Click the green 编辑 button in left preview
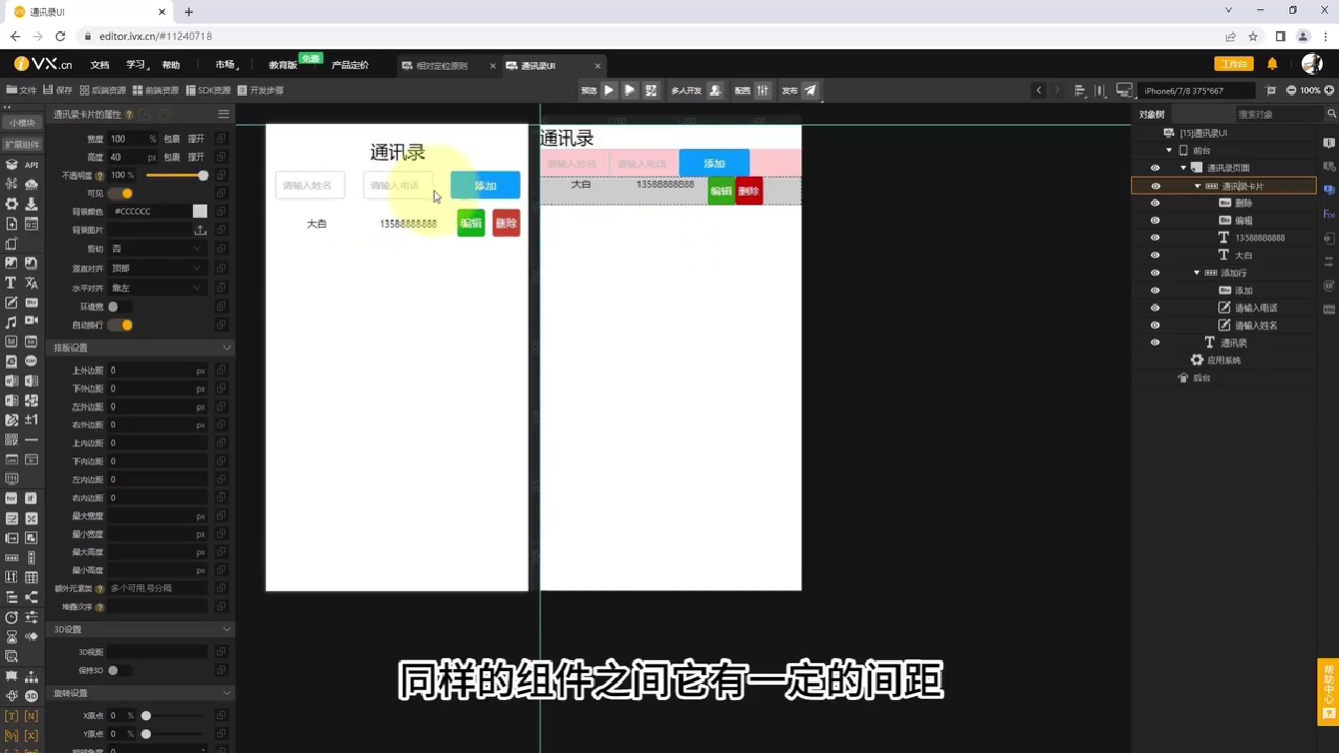 [x=471, y=223]
